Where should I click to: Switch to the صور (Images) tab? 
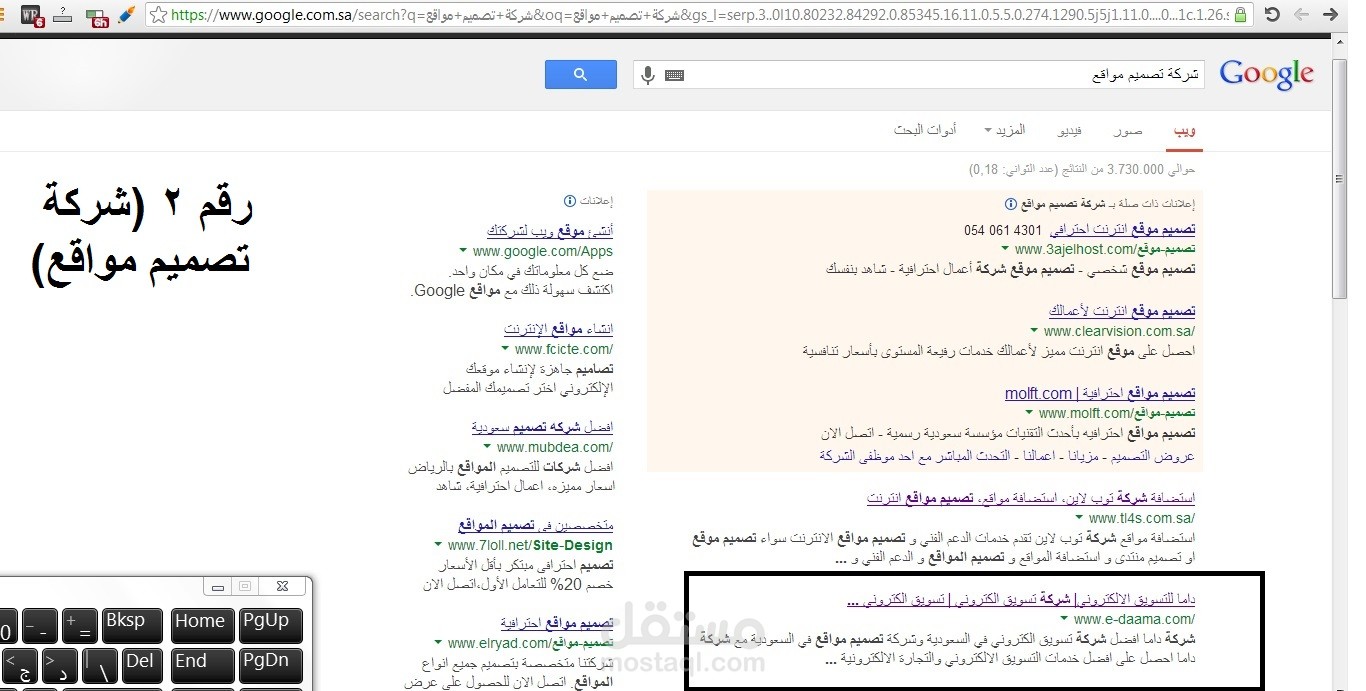pyautogui.click(x=1129, y=131)
